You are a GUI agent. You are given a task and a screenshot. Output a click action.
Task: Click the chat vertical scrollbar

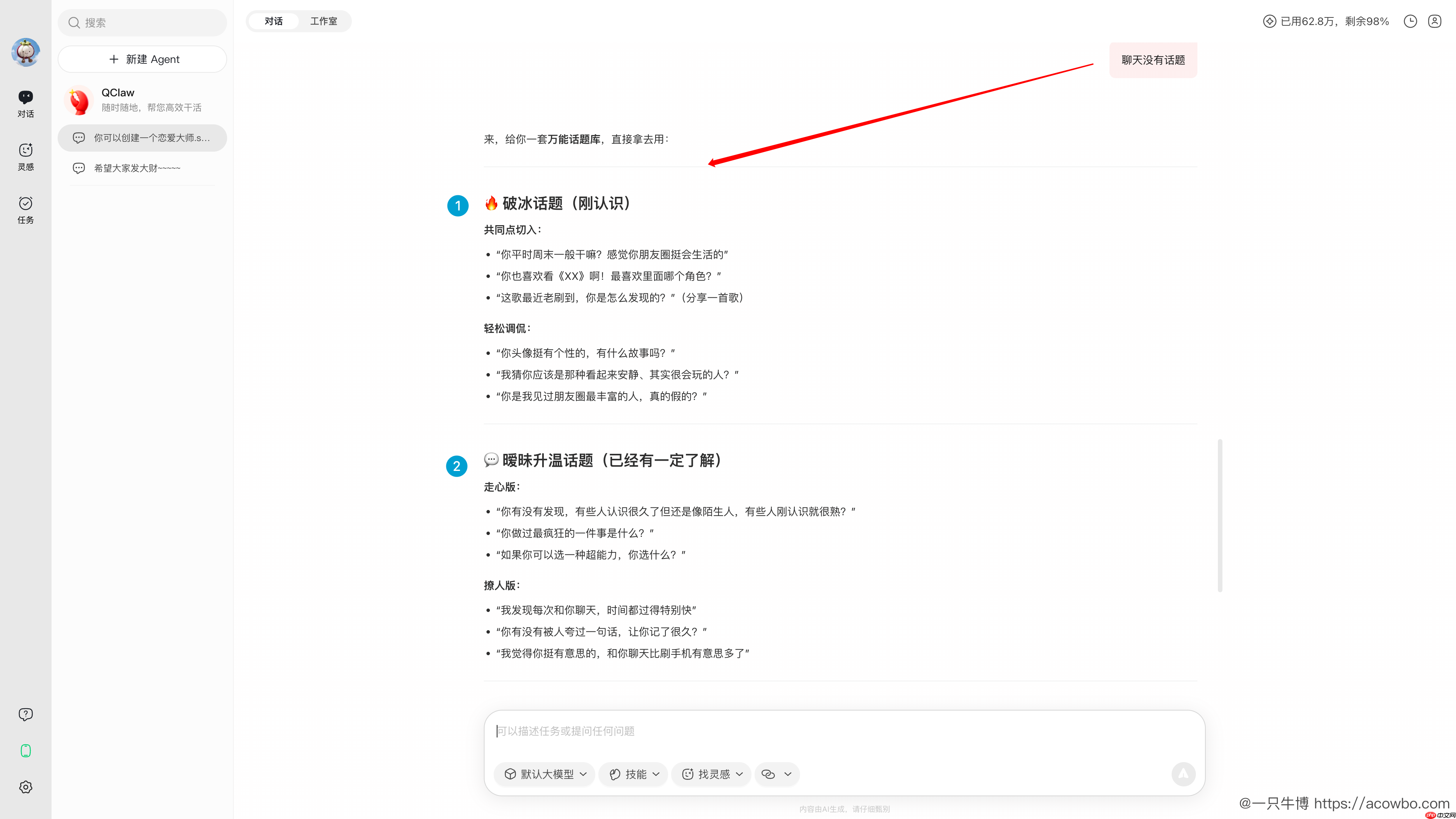1220,516
